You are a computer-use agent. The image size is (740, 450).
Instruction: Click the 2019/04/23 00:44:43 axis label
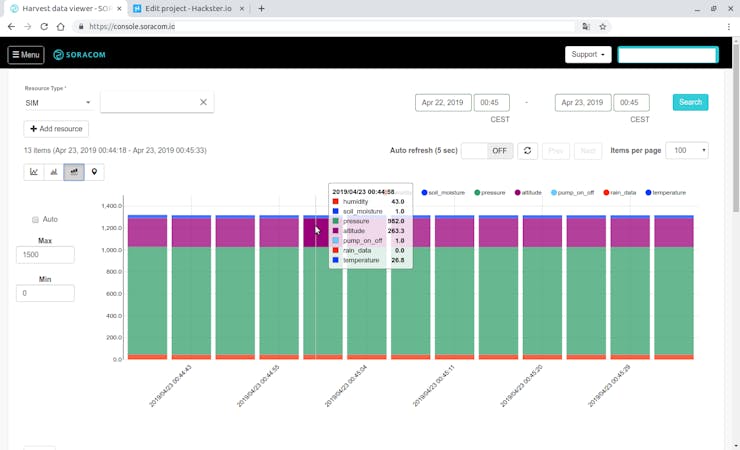coord(170,385)
